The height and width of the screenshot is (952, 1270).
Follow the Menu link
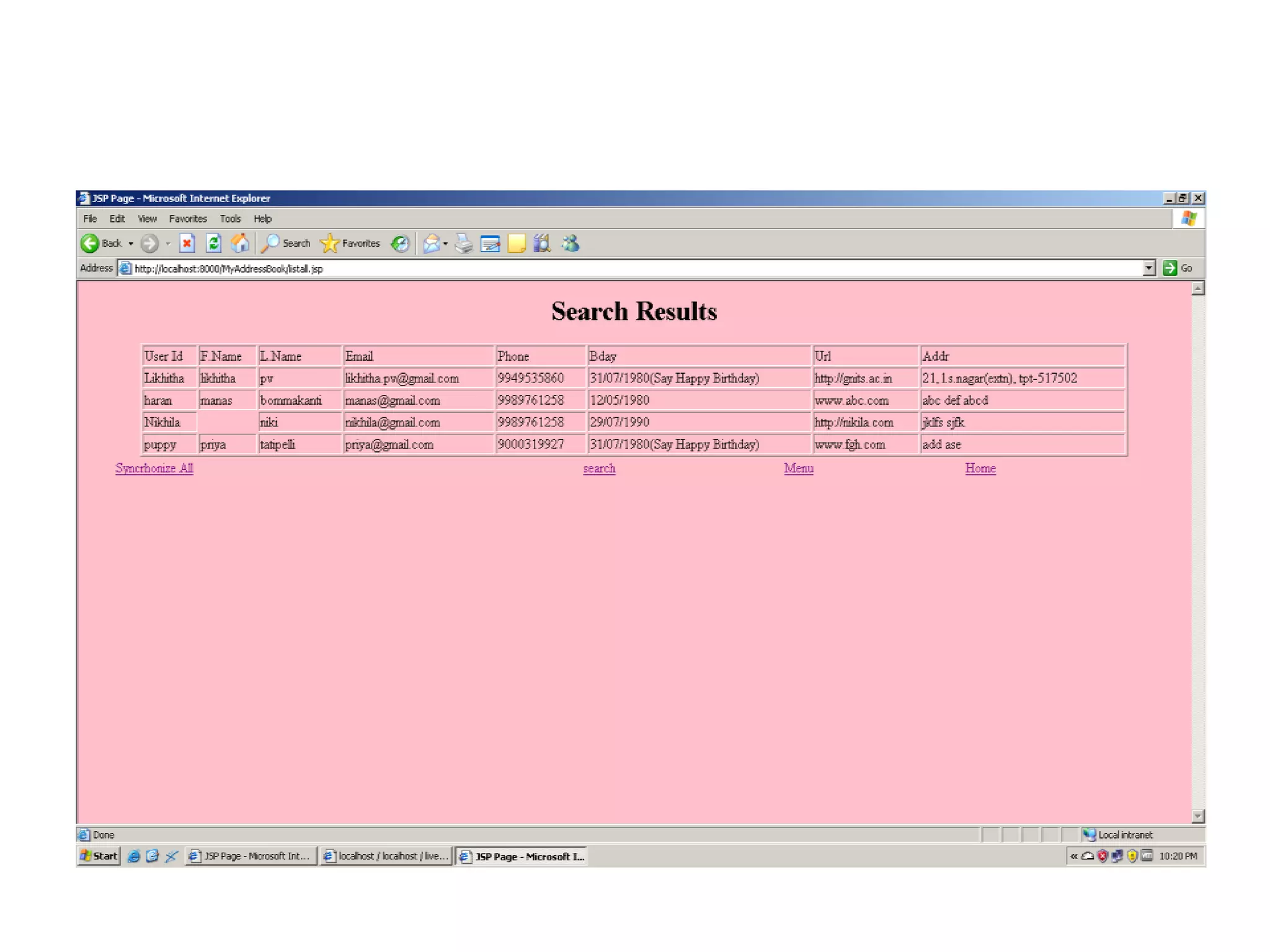click(x=798, y=468)
